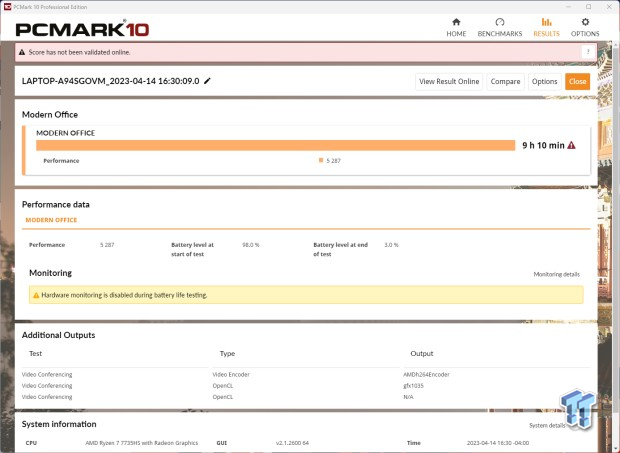The image size is (620, 453).
Task: Click the N/A output cell
Action: click(408, 397)
